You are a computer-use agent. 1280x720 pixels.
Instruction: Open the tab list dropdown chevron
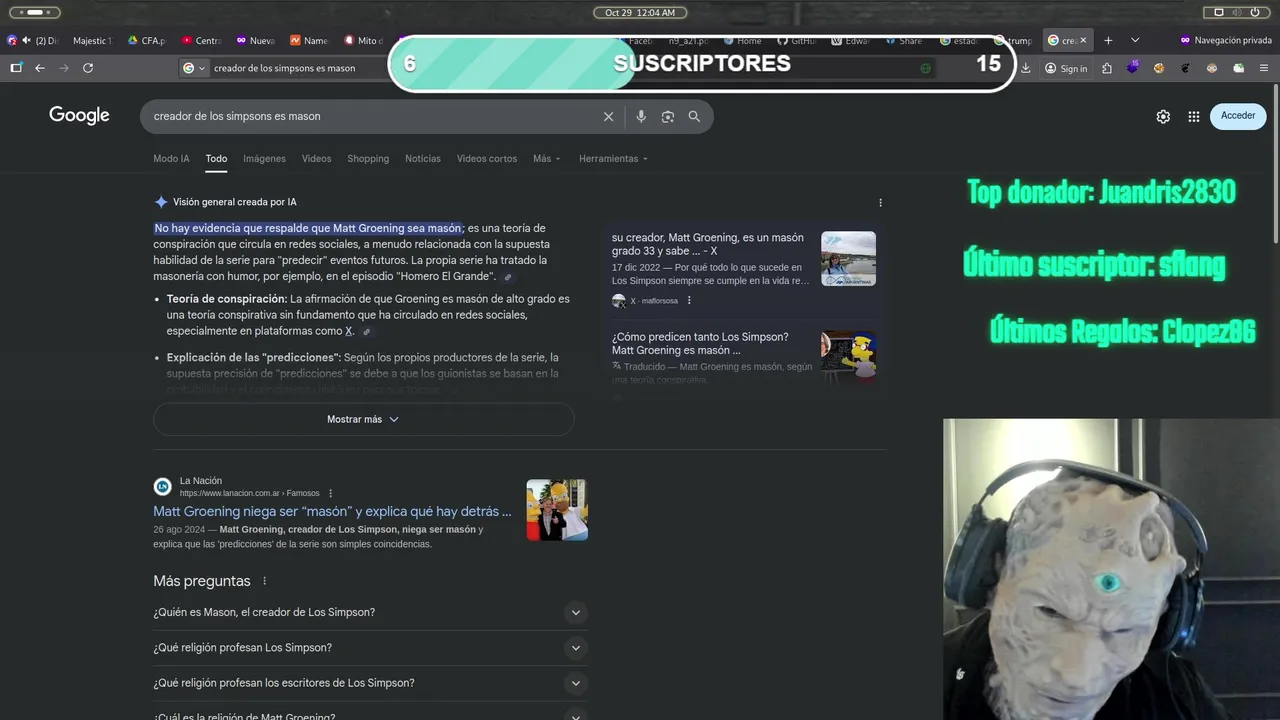pyautogui.click(x=1135, y=40)
